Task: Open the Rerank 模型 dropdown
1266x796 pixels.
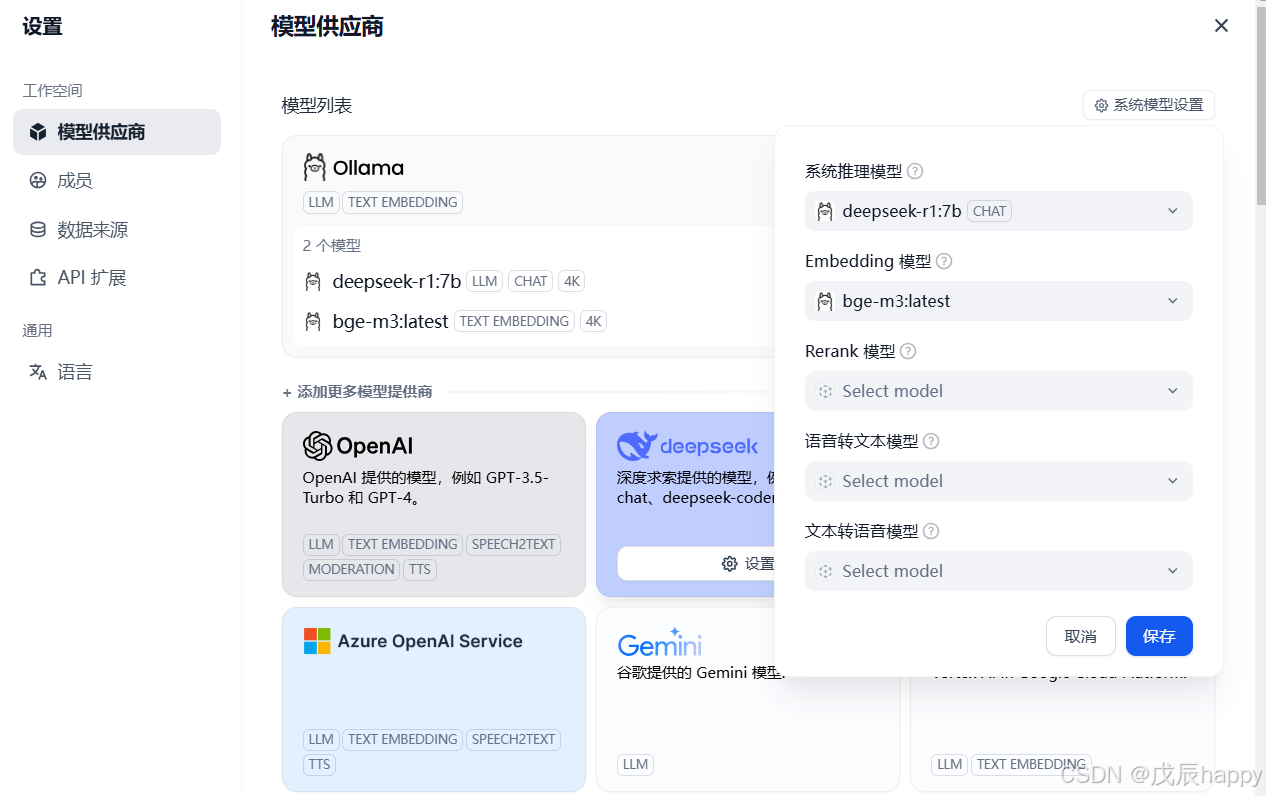Action: pos(999,391)
